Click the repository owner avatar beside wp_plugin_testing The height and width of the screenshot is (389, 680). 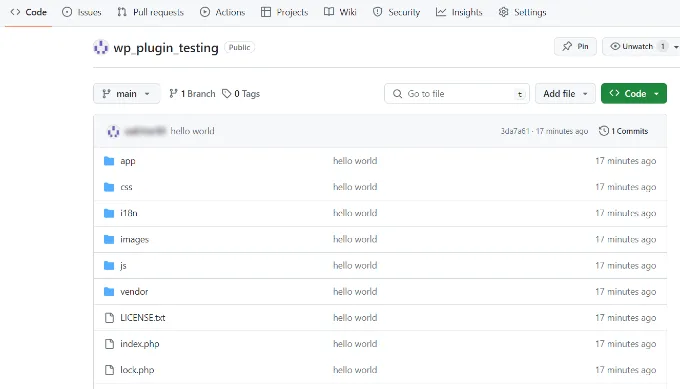[101, 47]
